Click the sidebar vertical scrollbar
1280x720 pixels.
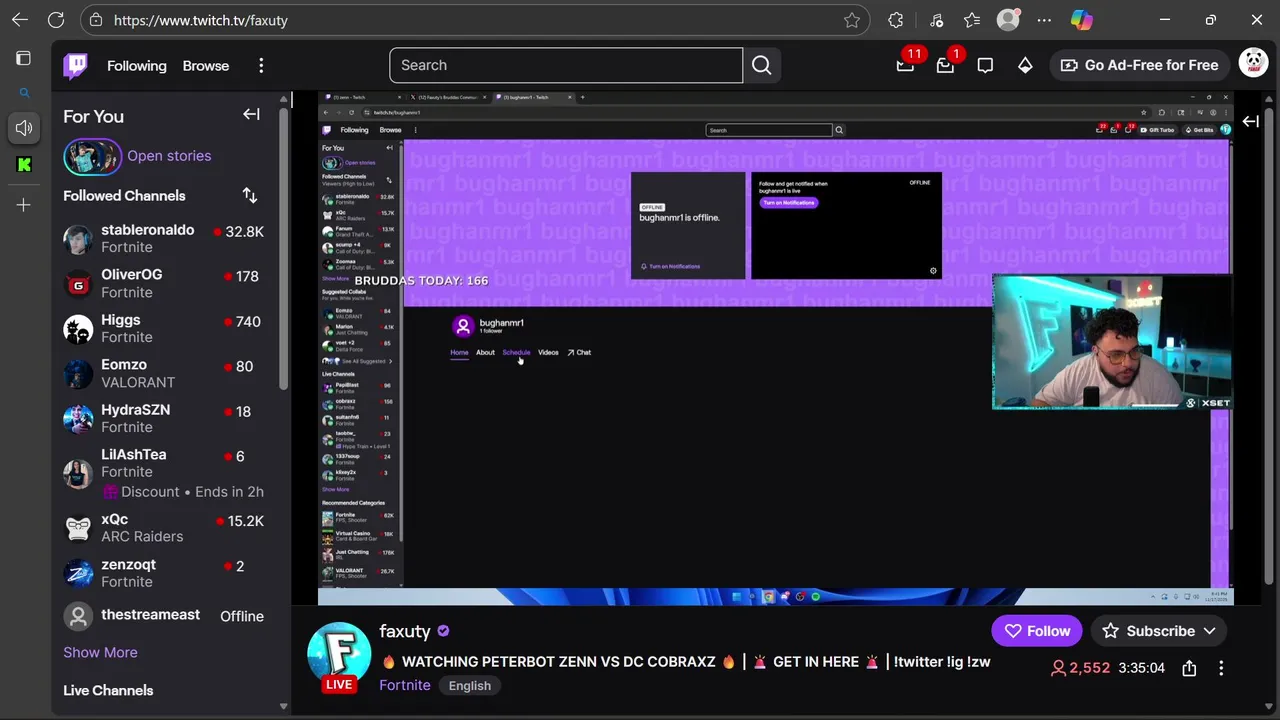pos(284,250)
